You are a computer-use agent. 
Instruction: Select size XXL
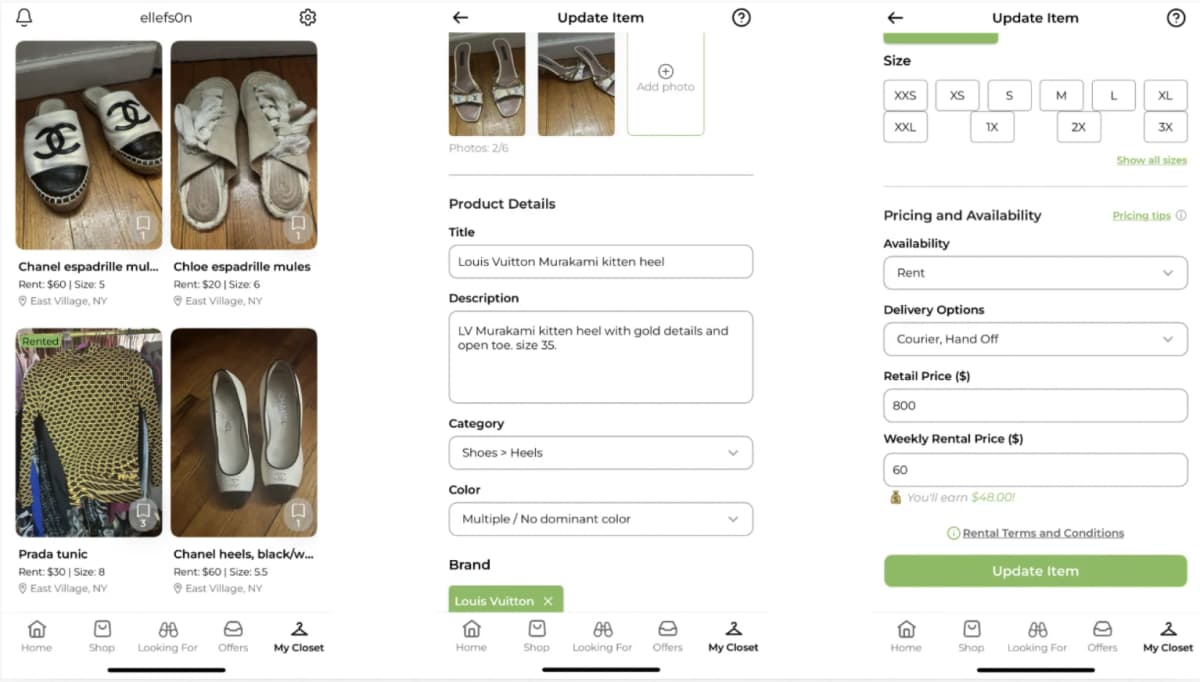905,127
